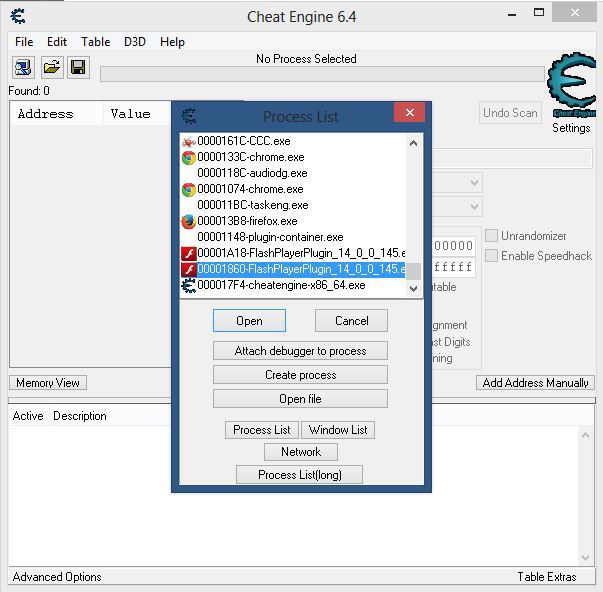The height and width of the screenshot is (592, 603).
Task: Expand the upper scan dropdown arrow
Action: click(x=475, y=183)
